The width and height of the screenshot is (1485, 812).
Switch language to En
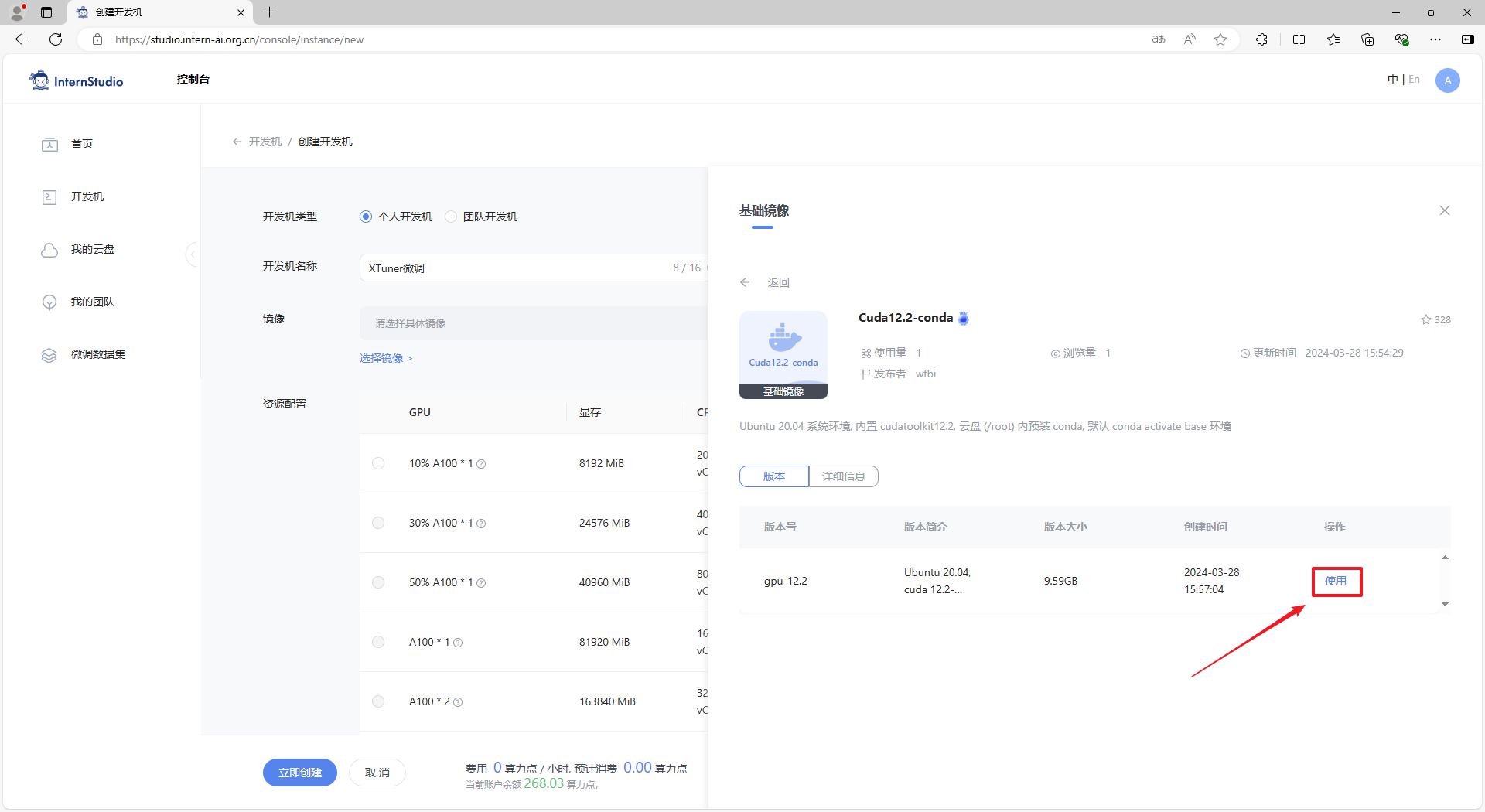1414,79
